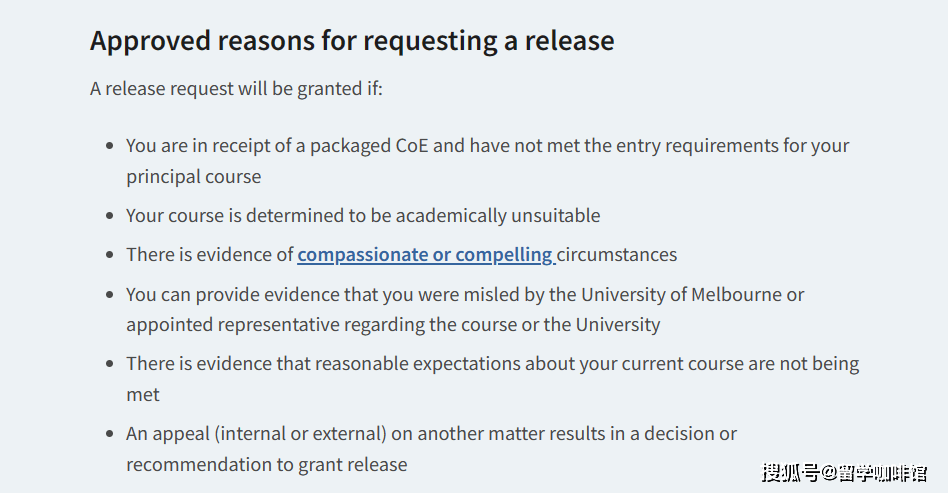Click the bullet dot before "Your course is determined"
Image resolution: width=948 pixels, height=493 pixels.
click(109, 216)
